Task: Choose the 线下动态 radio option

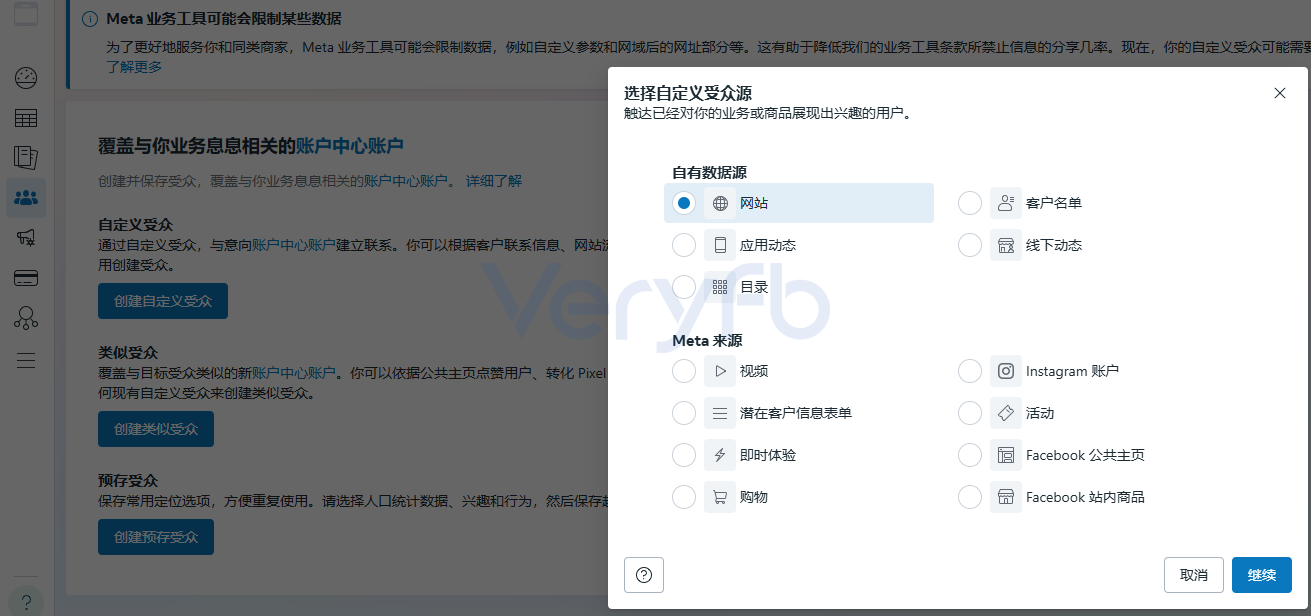Action: (x=970, y=245)
